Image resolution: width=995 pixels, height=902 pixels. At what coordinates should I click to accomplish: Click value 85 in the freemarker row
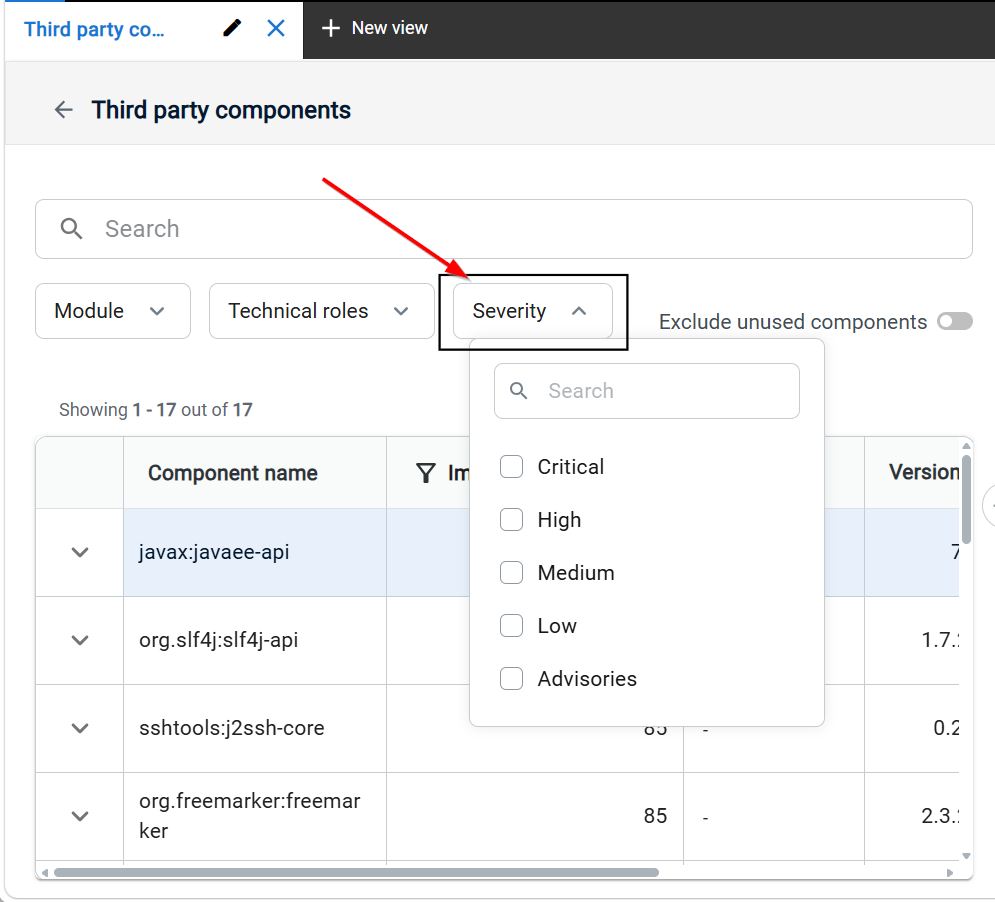[x=655, y=816]
